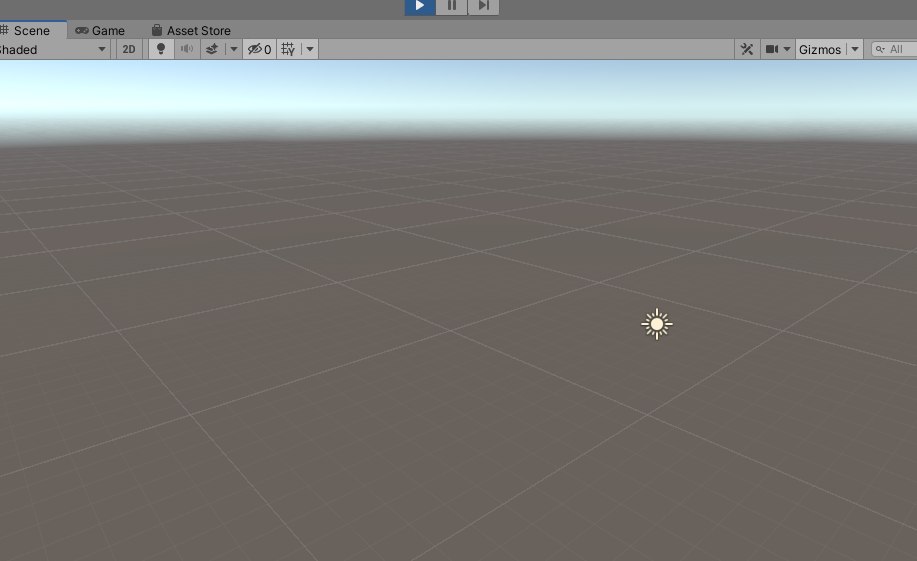Click the scene search field
Screen dimensions: 917x561
click(895, 50)
